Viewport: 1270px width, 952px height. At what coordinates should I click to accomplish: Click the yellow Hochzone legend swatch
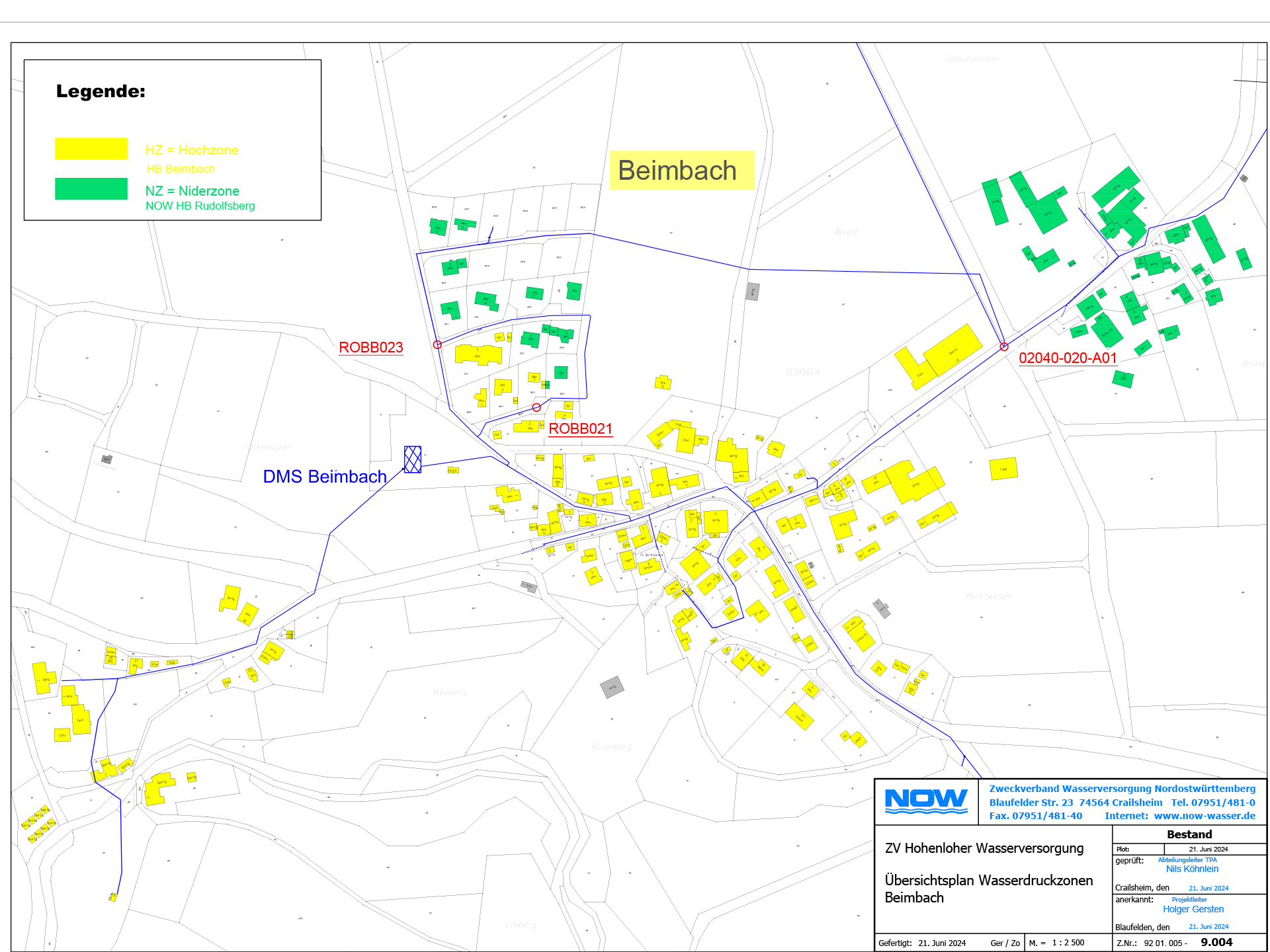tap(91, 149)
